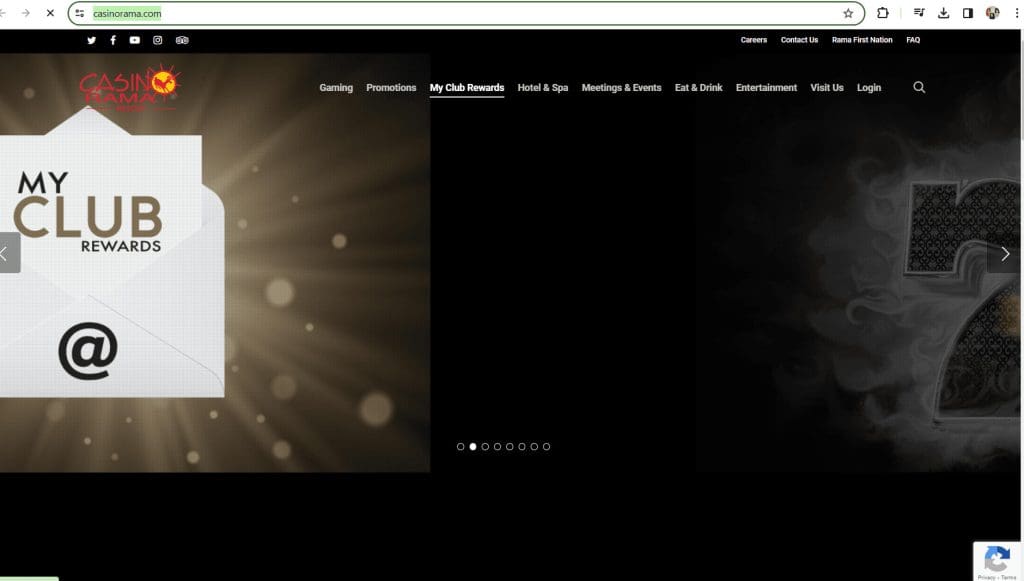The width and height of the screenshot is (1024, 581).
Task: Click the address bar showing casinorama.com
Action: [x=450, y=13]
